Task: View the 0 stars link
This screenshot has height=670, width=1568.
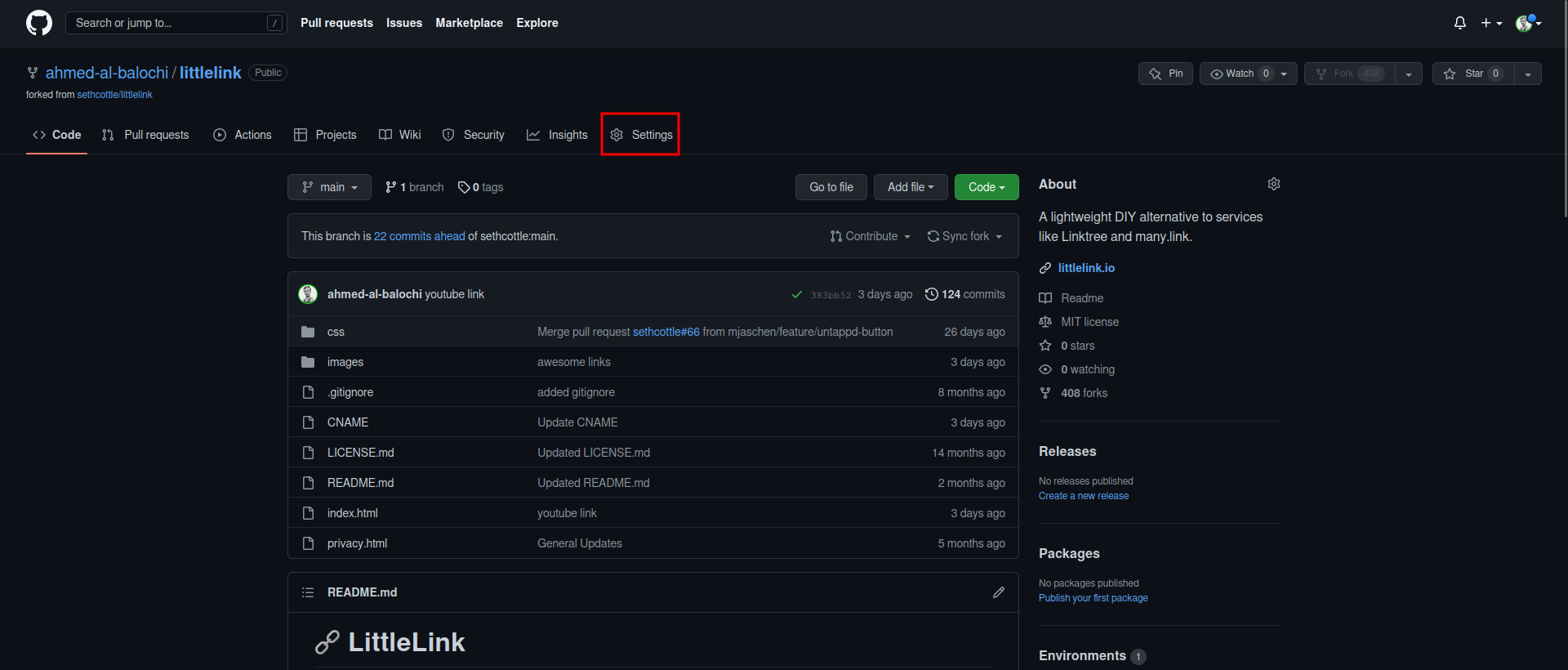Action: (1067, 346)
